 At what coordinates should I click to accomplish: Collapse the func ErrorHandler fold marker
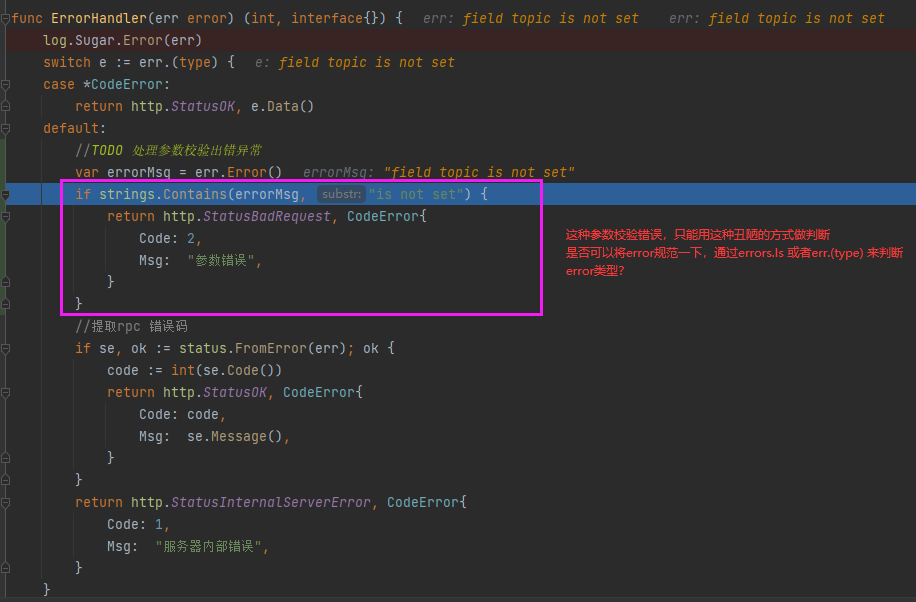click(5, 19)
